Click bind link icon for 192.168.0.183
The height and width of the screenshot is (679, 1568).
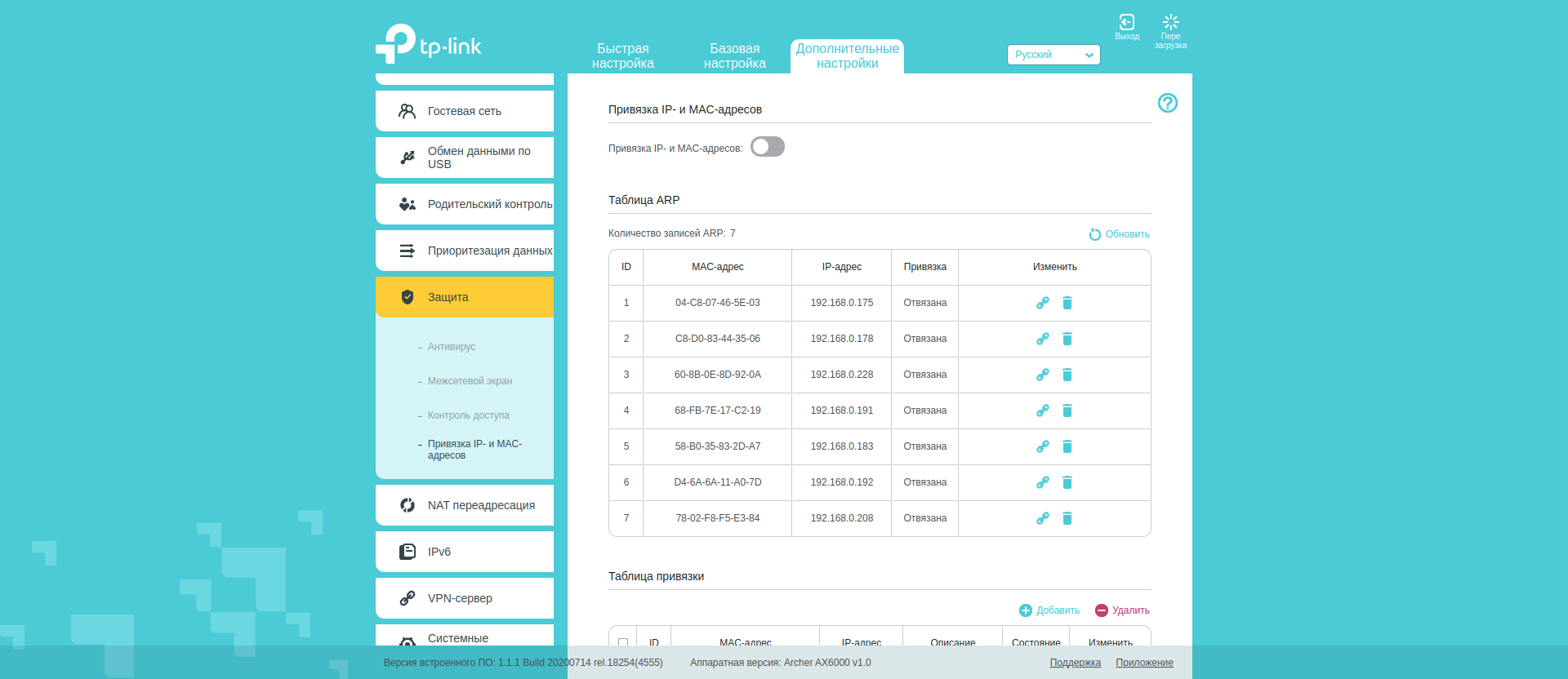1042,446
